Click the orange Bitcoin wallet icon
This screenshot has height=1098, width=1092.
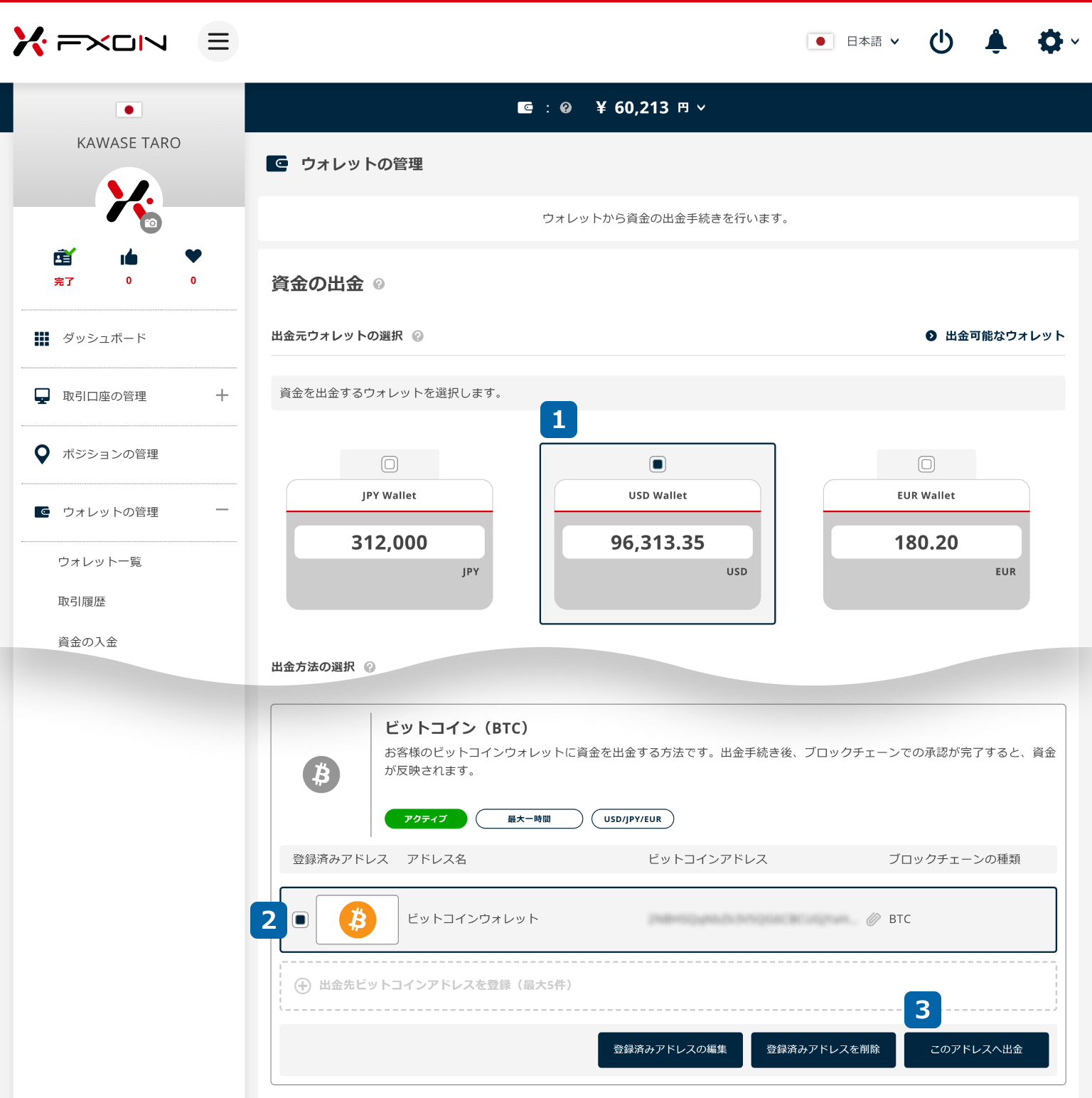358,920
